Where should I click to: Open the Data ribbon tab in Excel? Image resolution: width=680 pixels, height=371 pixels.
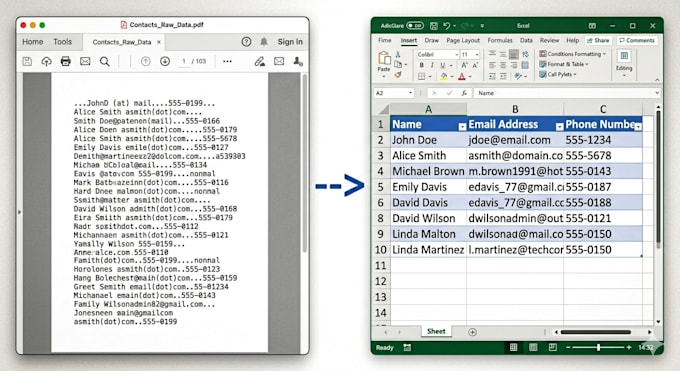(526, 40)
